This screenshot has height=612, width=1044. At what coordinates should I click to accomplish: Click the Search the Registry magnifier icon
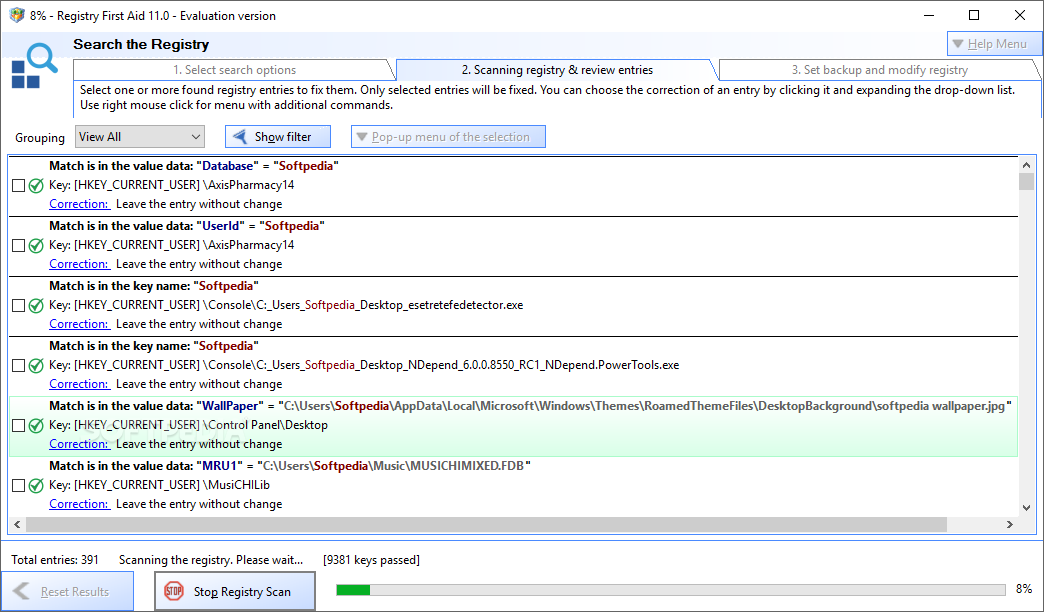pos(34,65)
